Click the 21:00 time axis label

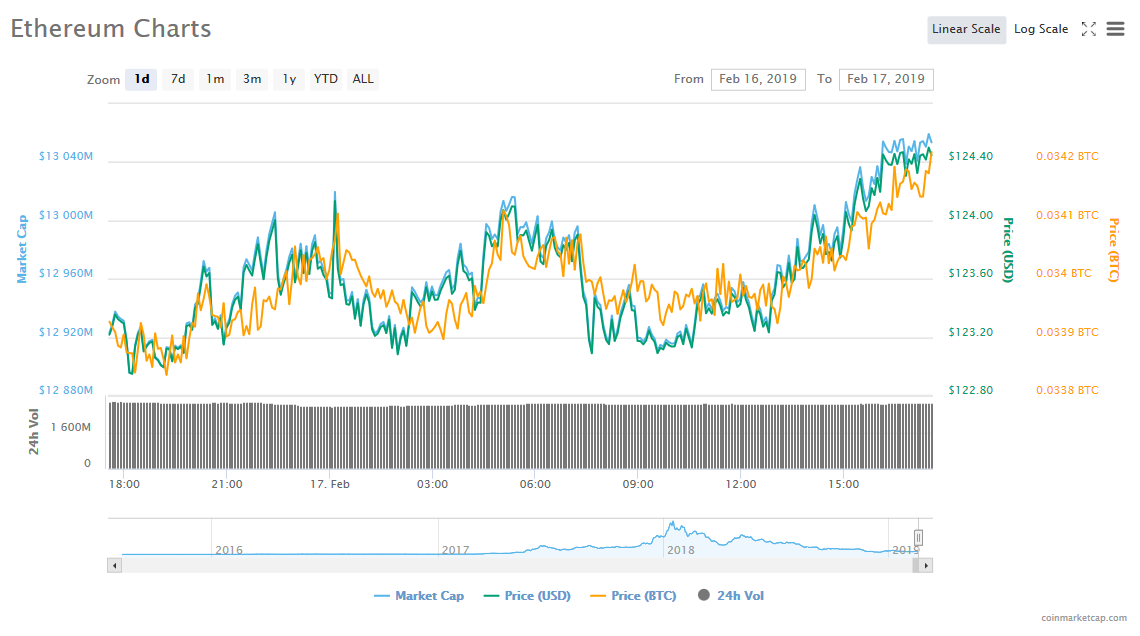click(227, 484)
